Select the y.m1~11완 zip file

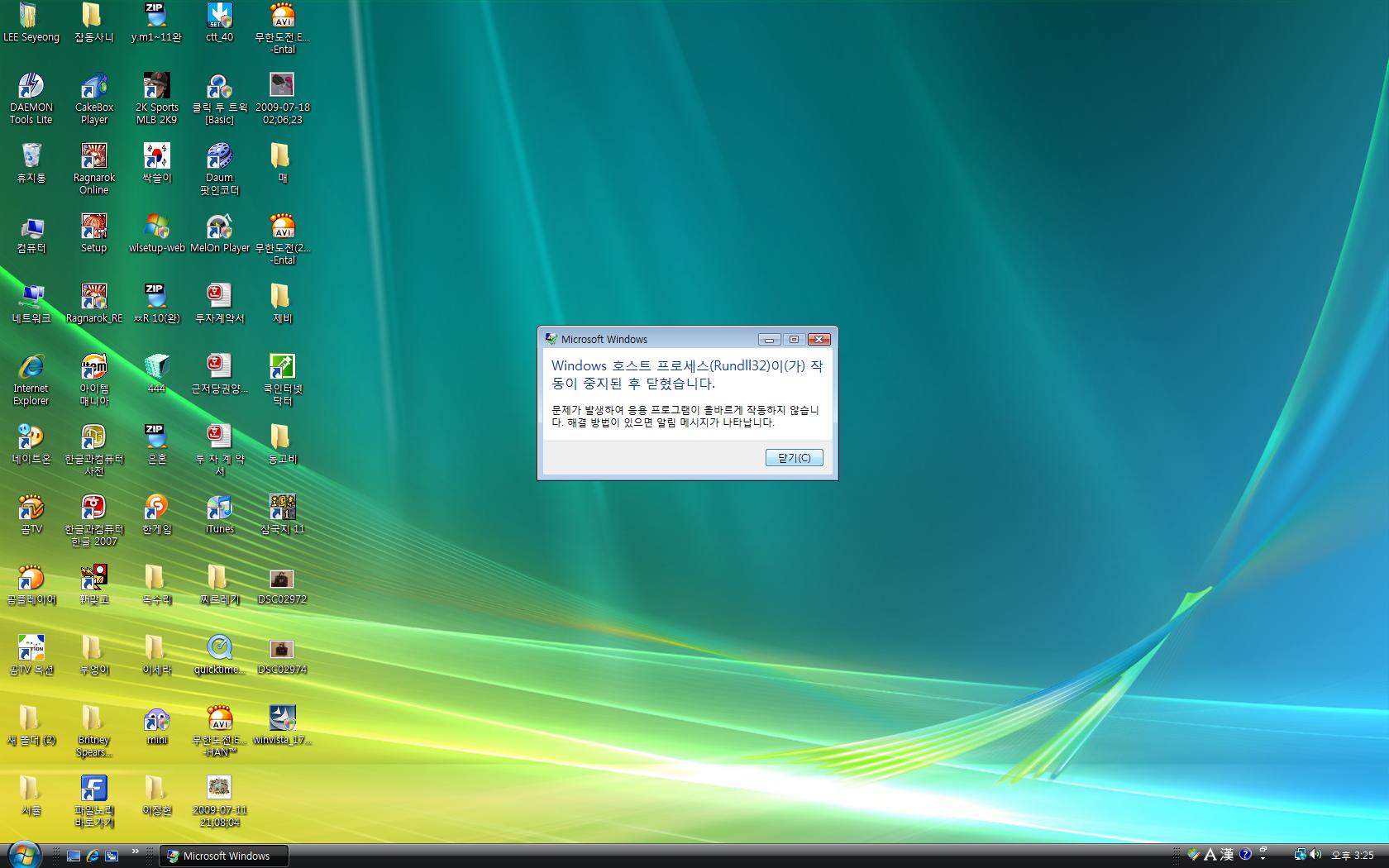tap(157, 22)
